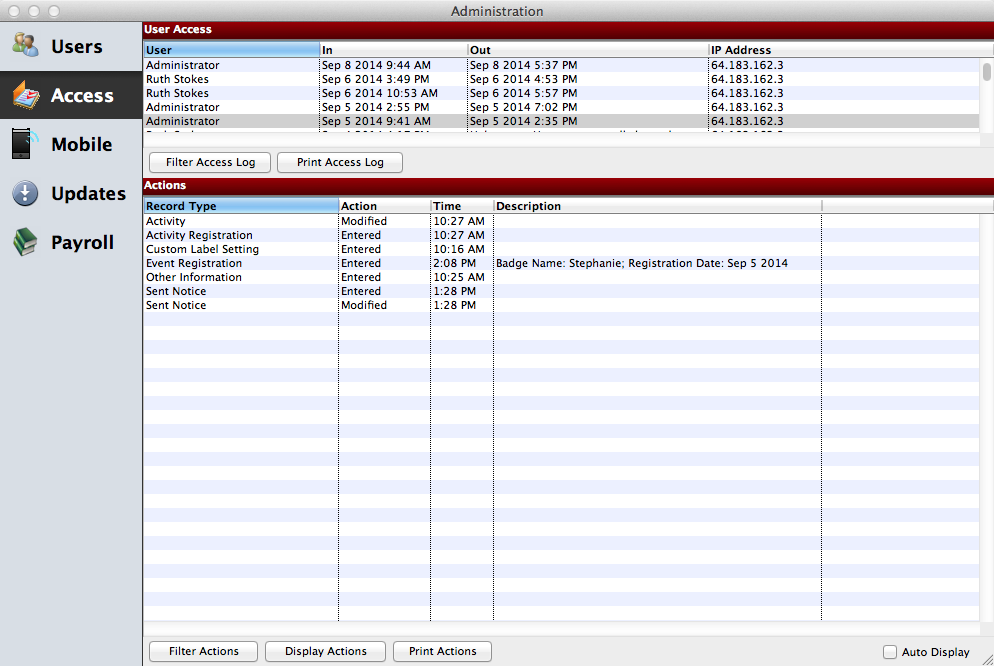Open the Updates section label
Screen dimensions: 994x666
(89, 193)
